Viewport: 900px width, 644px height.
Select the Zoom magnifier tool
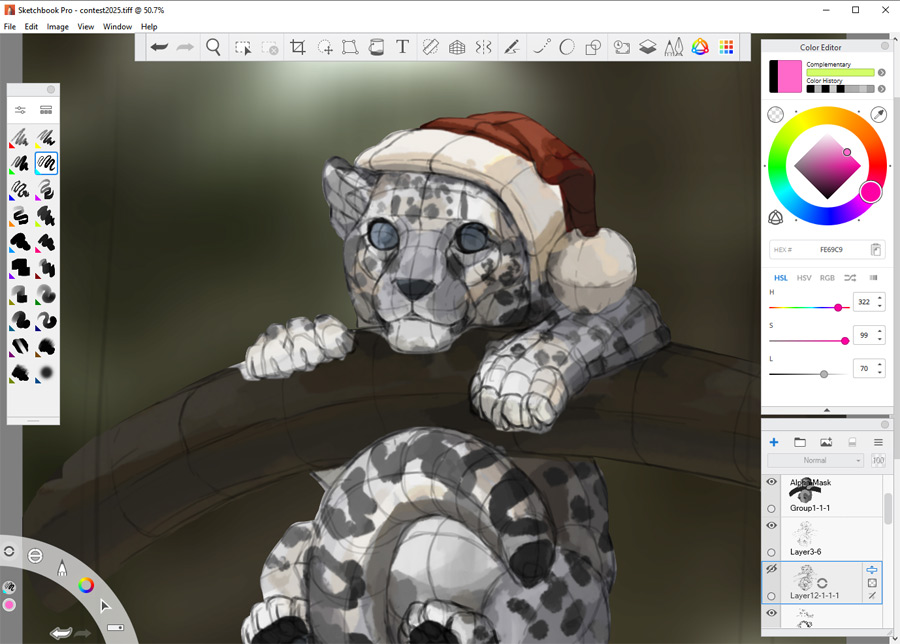[x=212, y=46]
